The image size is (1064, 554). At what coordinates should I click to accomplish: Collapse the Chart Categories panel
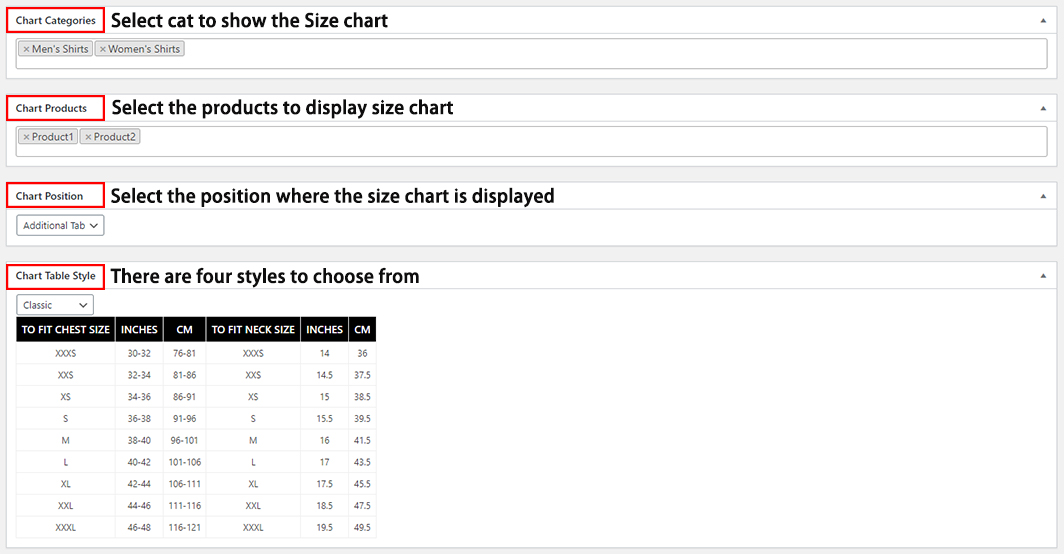pos(1043,20)
